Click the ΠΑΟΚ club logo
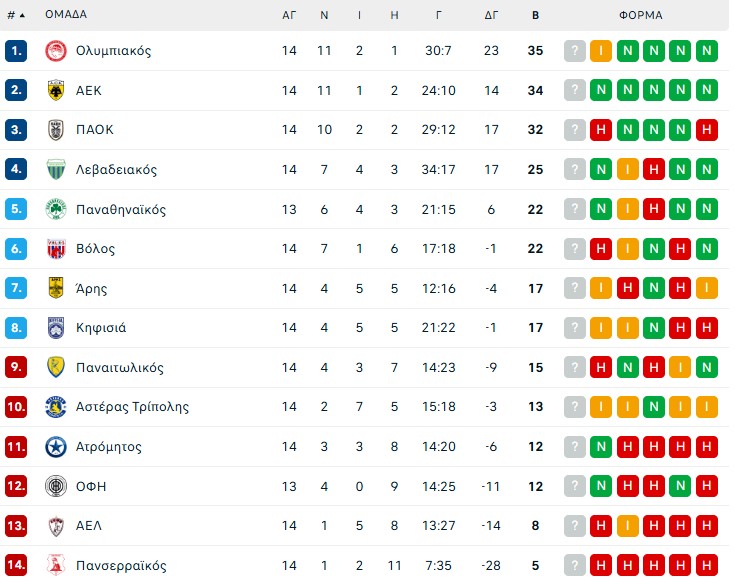Viewport: 735px width, 585px height. (x=55, y=130)
